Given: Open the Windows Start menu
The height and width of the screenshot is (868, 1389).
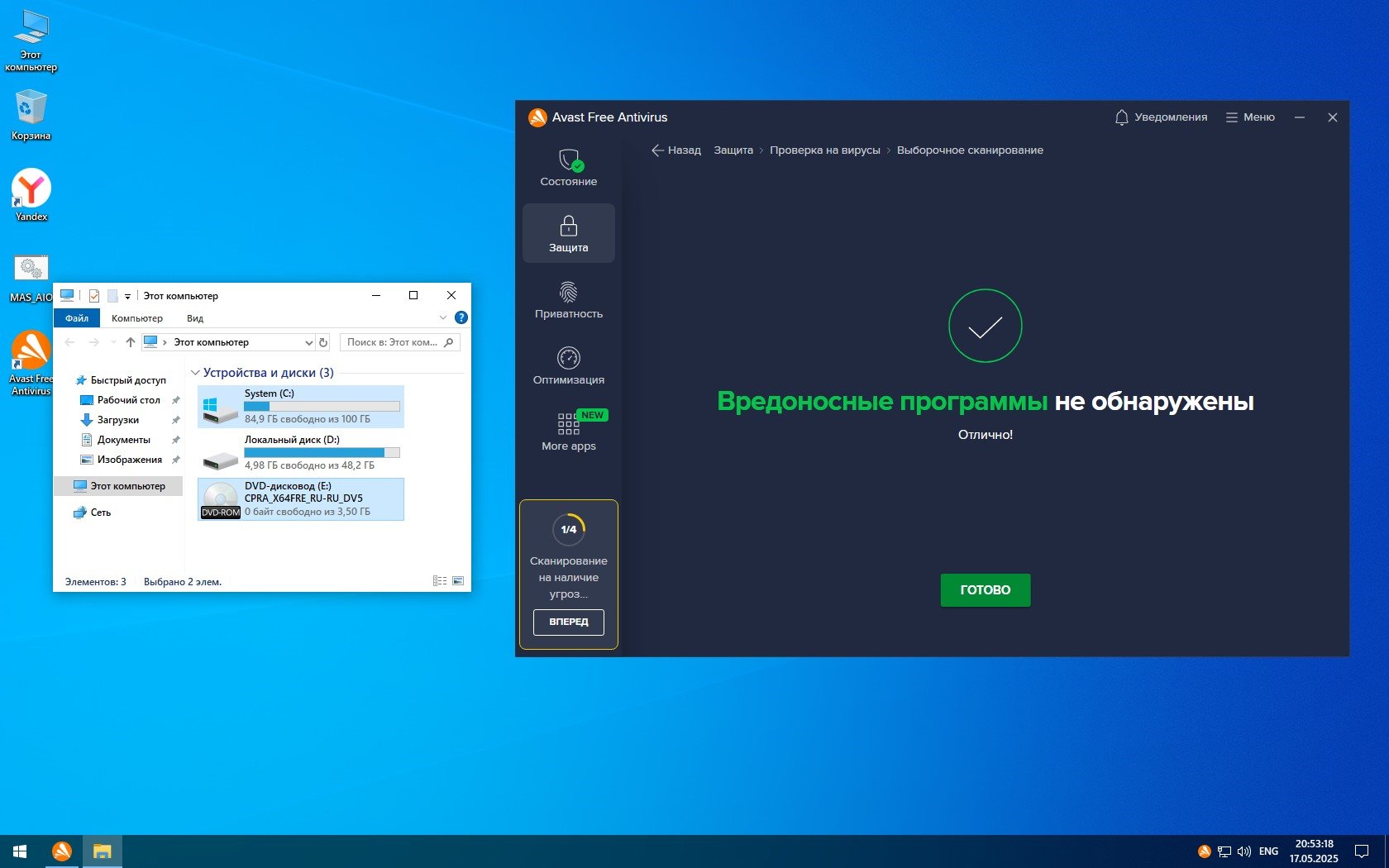Looking at the screenshot, I should point(20,851).
